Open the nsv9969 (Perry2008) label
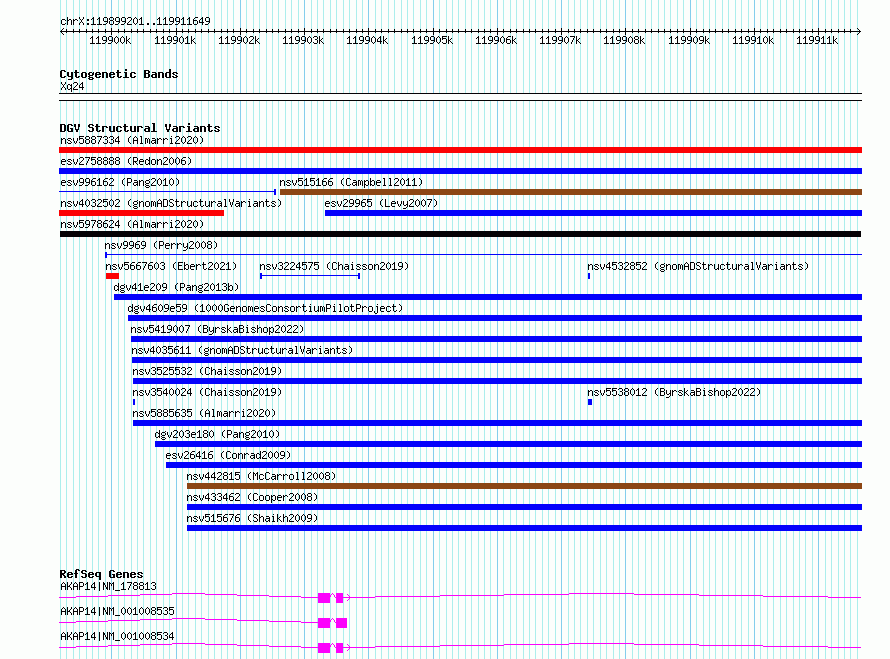Screen dimensions: 890x659 [x=161, y=245]
